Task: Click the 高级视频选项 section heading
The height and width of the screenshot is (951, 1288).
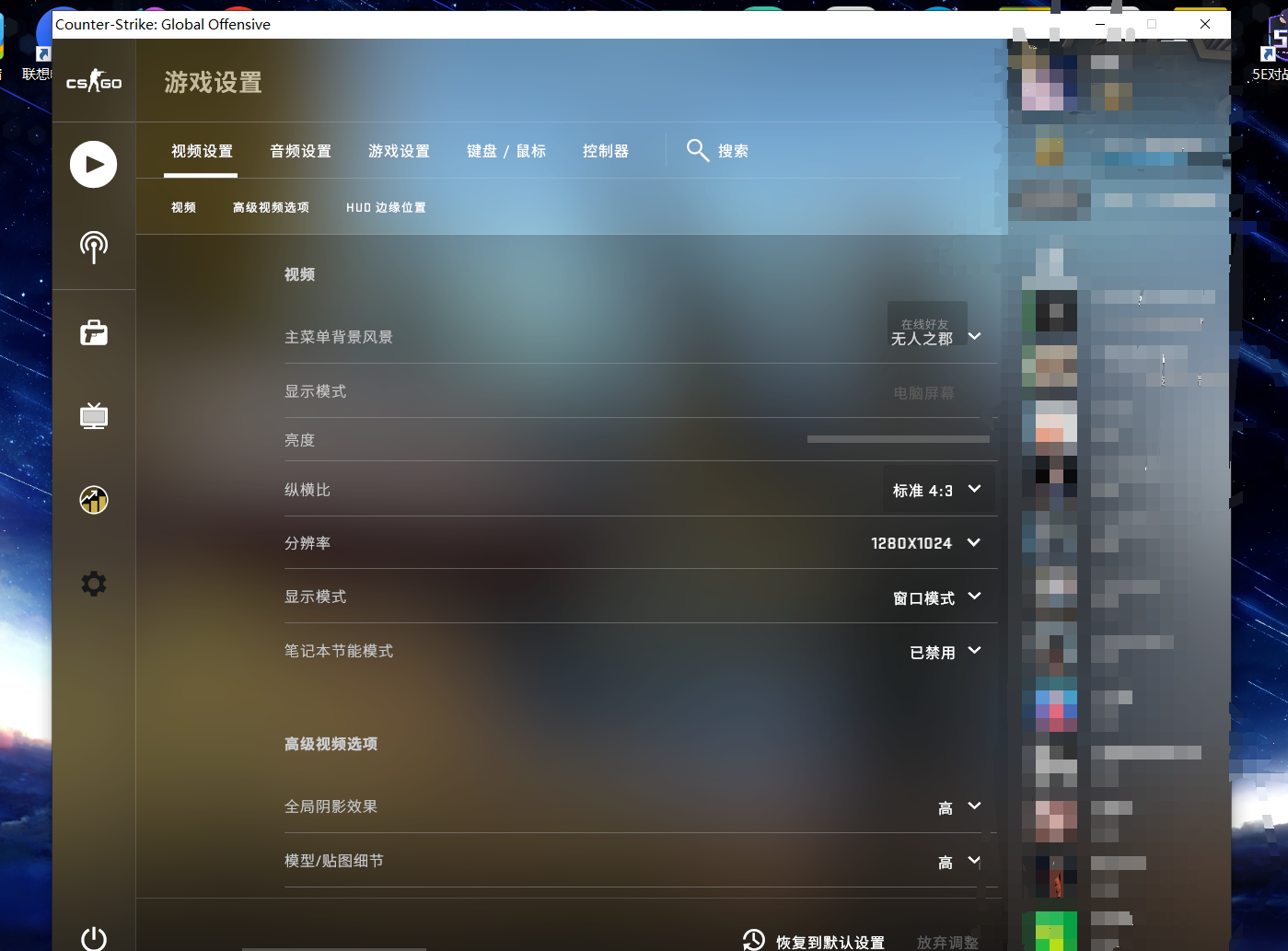Action: pos(331,744)
